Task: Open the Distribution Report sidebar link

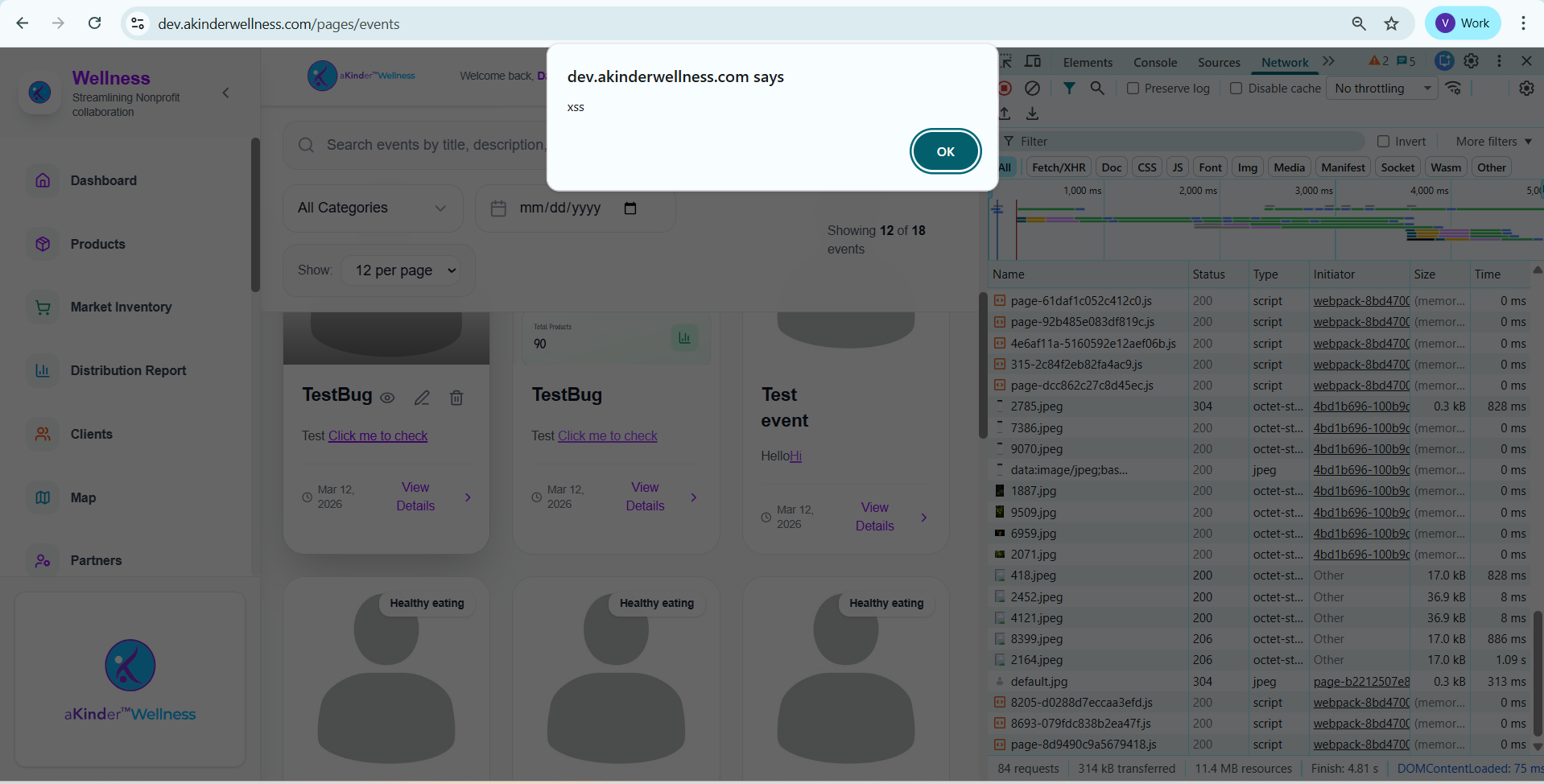Action: pyautogui.click(x=128, y=370)
